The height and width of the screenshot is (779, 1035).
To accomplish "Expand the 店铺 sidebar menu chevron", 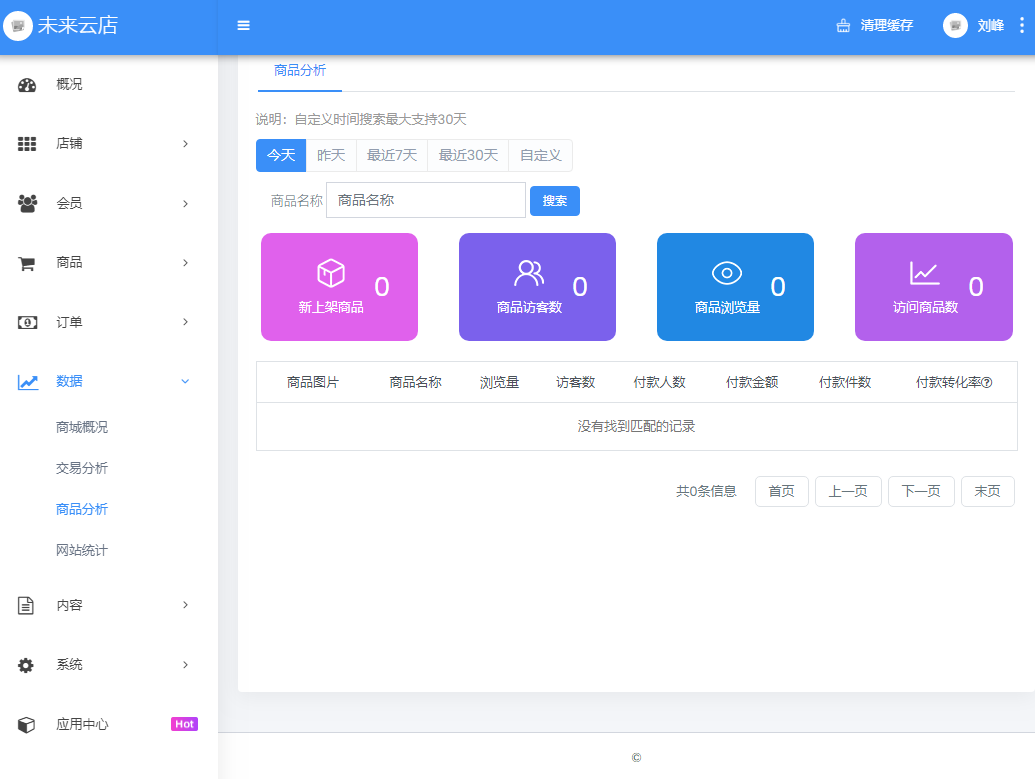I will tap(185, 144).
